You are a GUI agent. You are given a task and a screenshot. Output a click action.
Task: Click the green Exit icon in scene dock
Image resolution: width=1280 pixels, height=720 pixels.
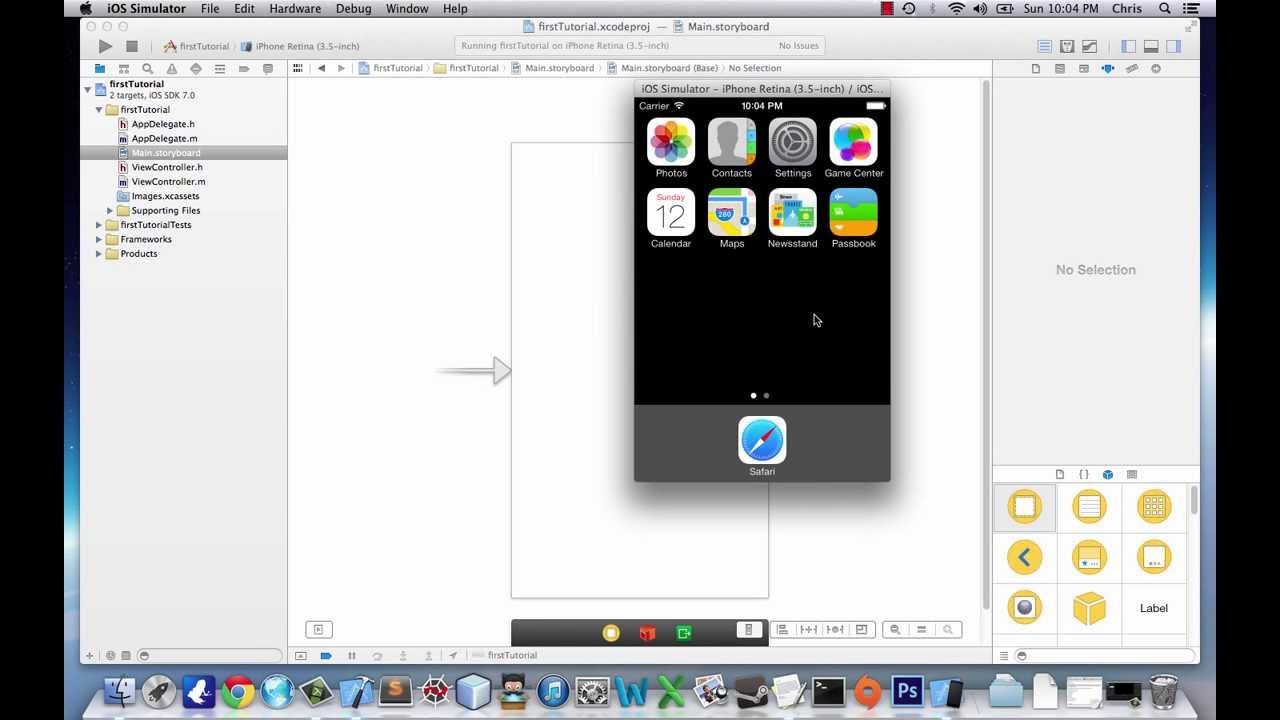[684, 633]
